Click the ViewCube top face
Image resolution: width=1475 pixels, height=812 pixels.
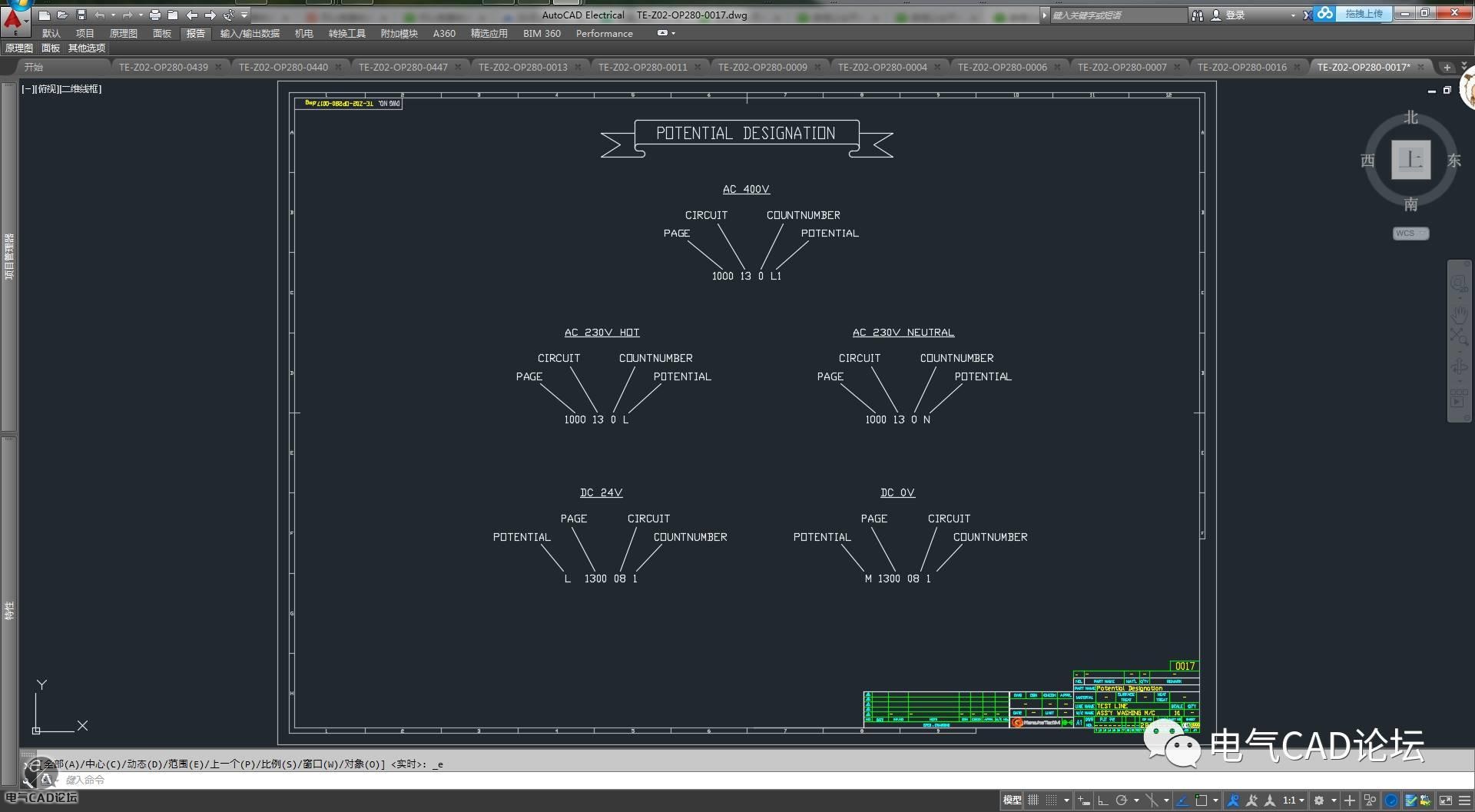1410,160
